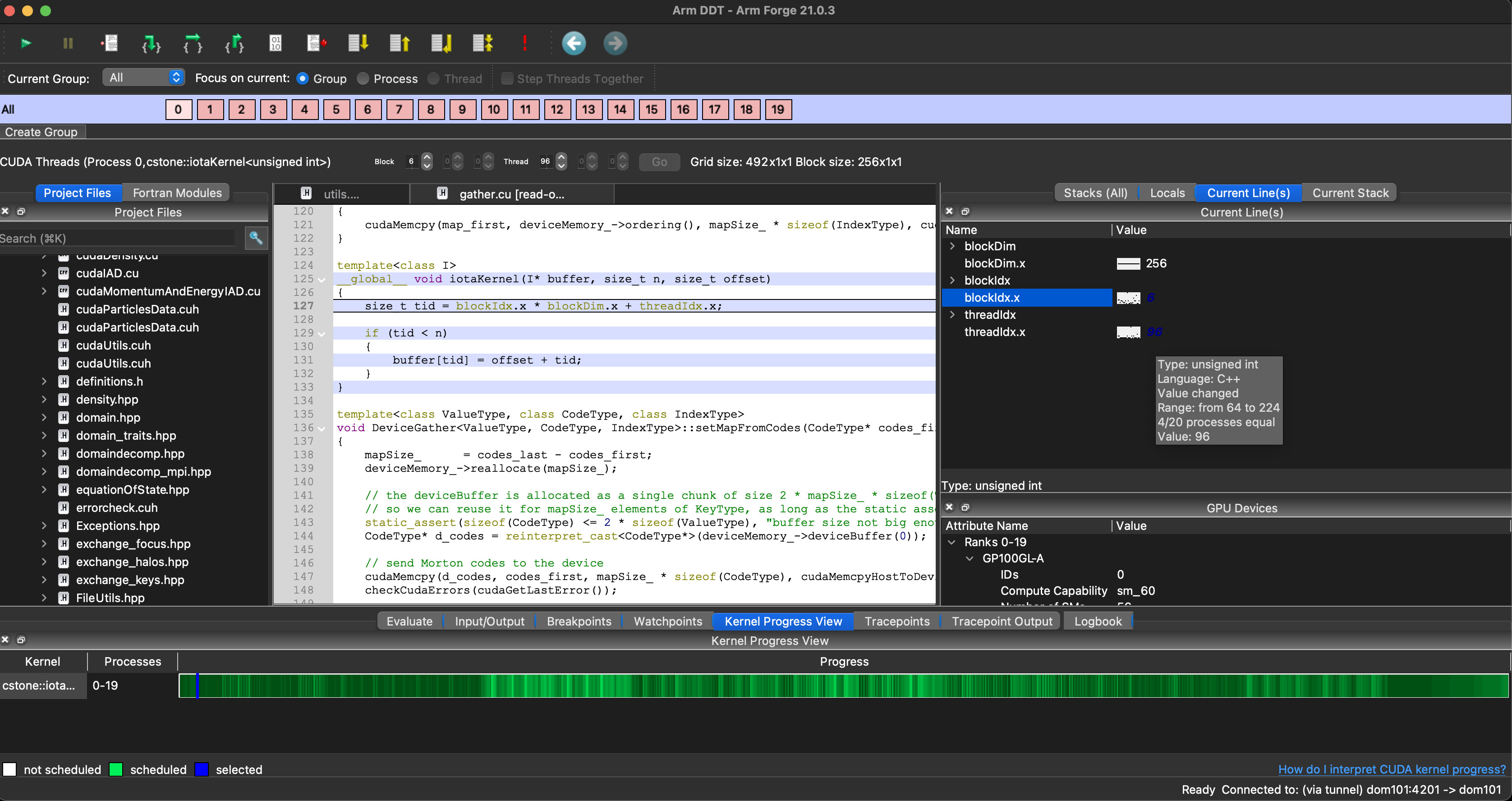Expand the blockDim variable row

click(952, 246)
